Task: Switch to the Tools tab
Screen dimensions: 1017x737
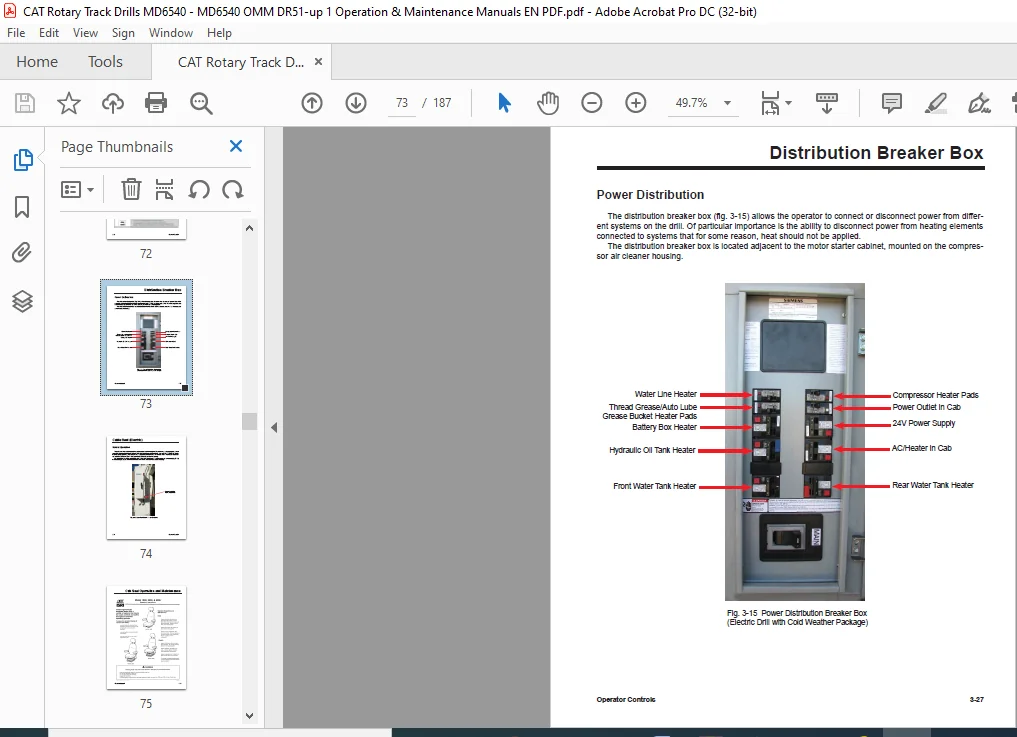Action: pos(105,62)
